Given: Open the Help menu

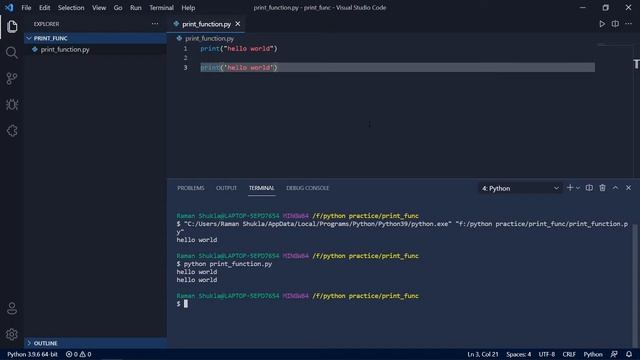Looking at the screenshot, I should pyautogui.click(x=188, y=7).
